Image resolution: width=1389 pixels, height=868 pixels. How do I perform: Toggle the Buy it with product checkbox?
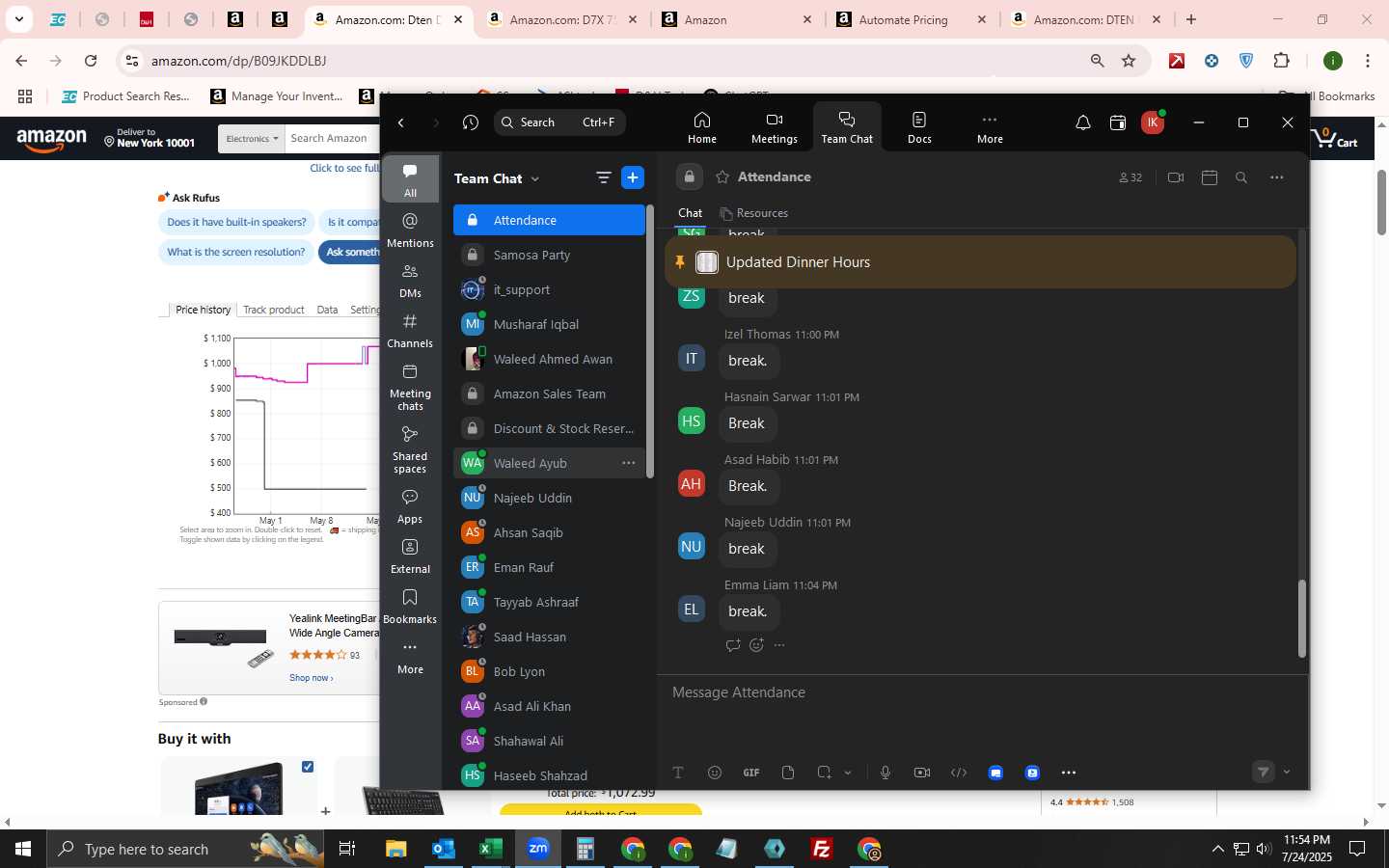[308, 767]
